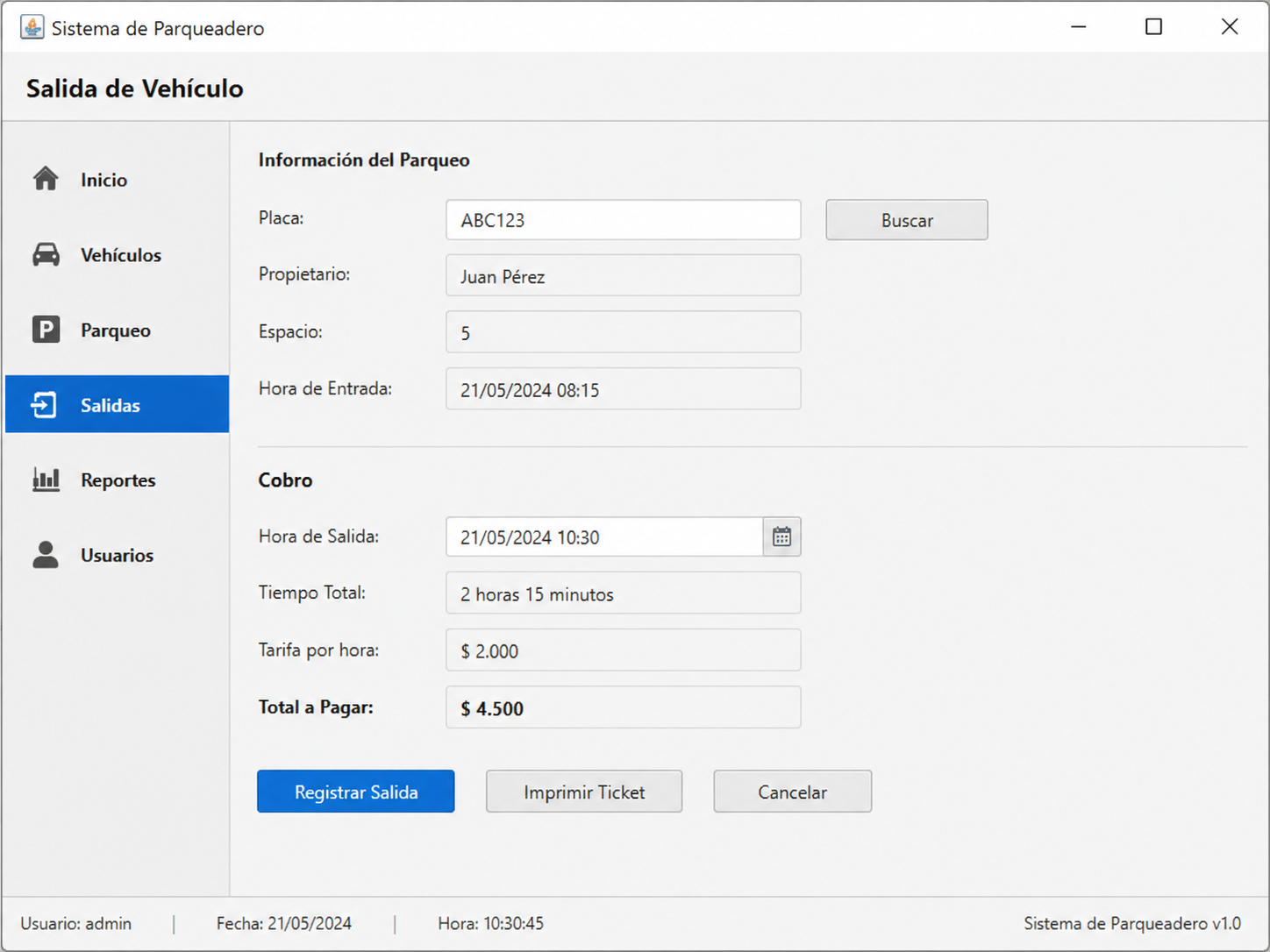The height and width of the screenshot is (952, 1270).
Task: Click the "Salida de Vehículo" page heading
Action: [x=135, y=89]
